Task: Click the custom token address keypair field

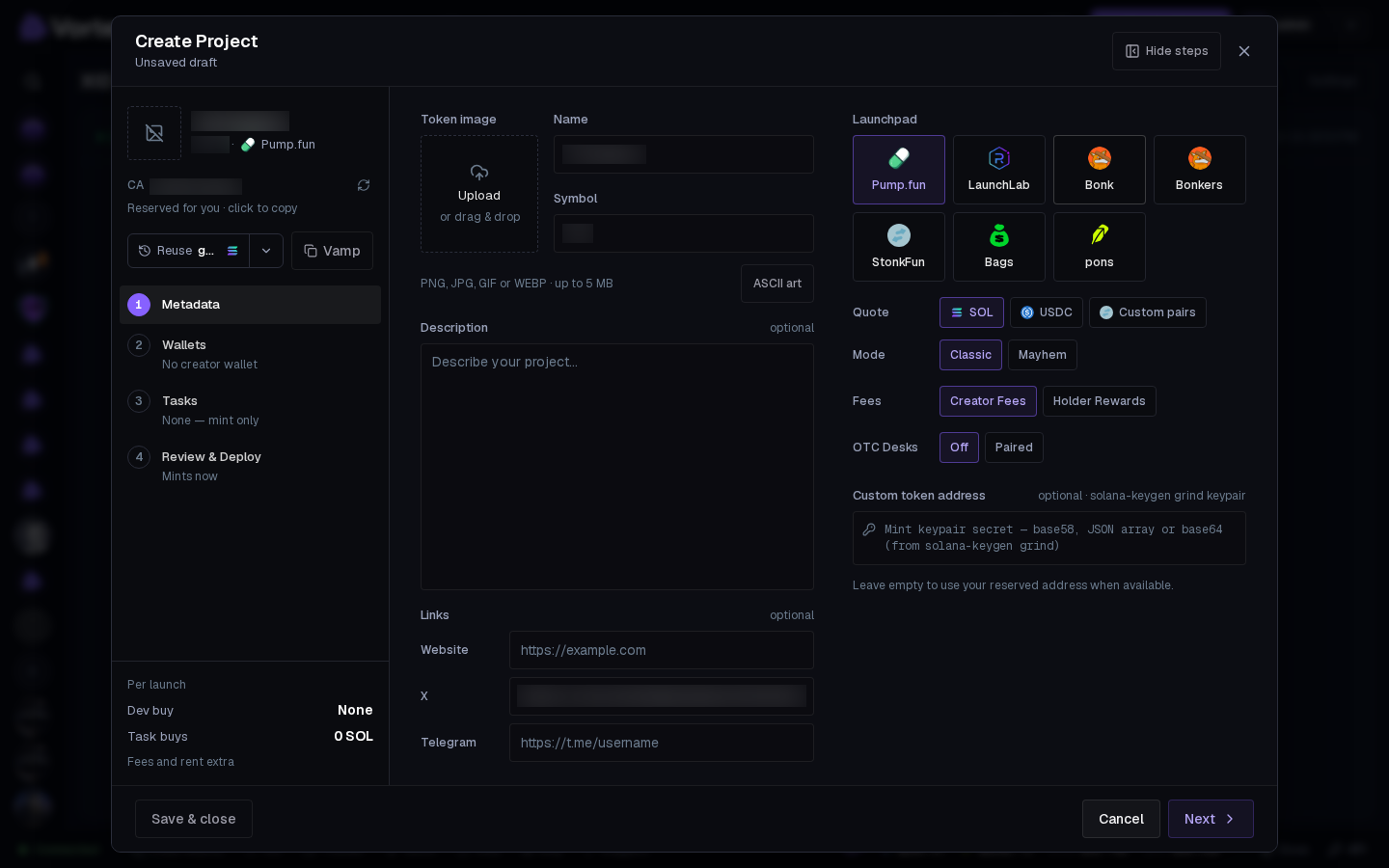Action: pyautogui.click(x=1049, y=538)
